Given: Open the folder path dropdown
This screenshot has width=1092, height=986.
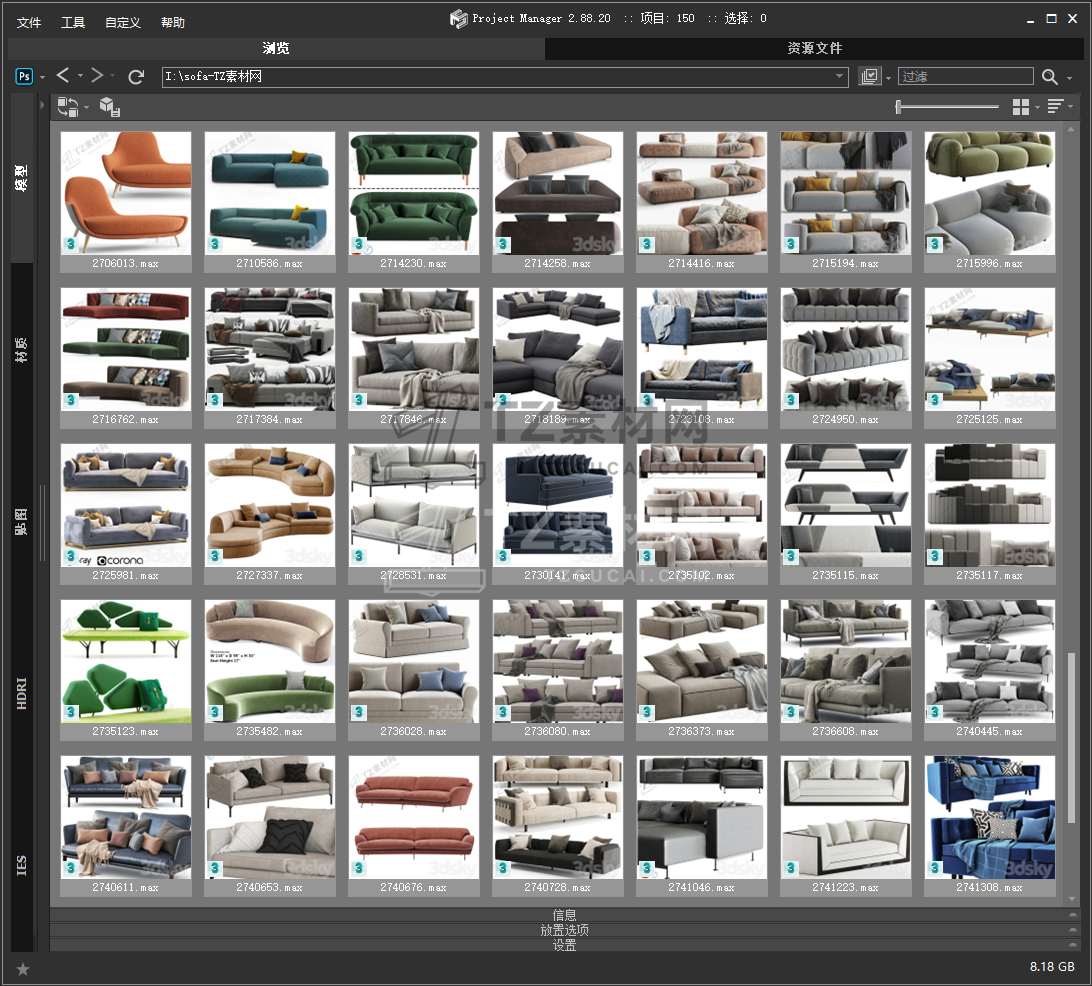Looking at the screenshot, I should pos(840,77).
